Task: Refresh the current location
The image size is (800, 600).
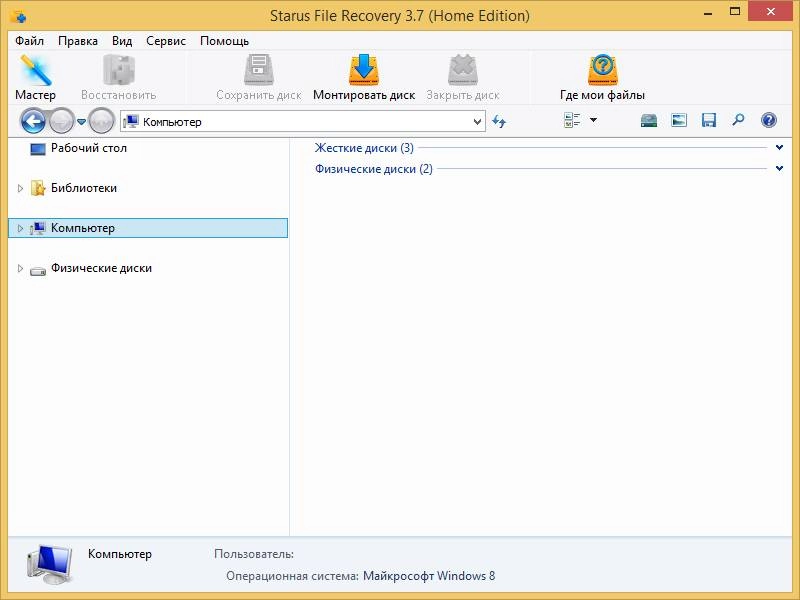Action: pyautogui.click(x=499, y=121)
